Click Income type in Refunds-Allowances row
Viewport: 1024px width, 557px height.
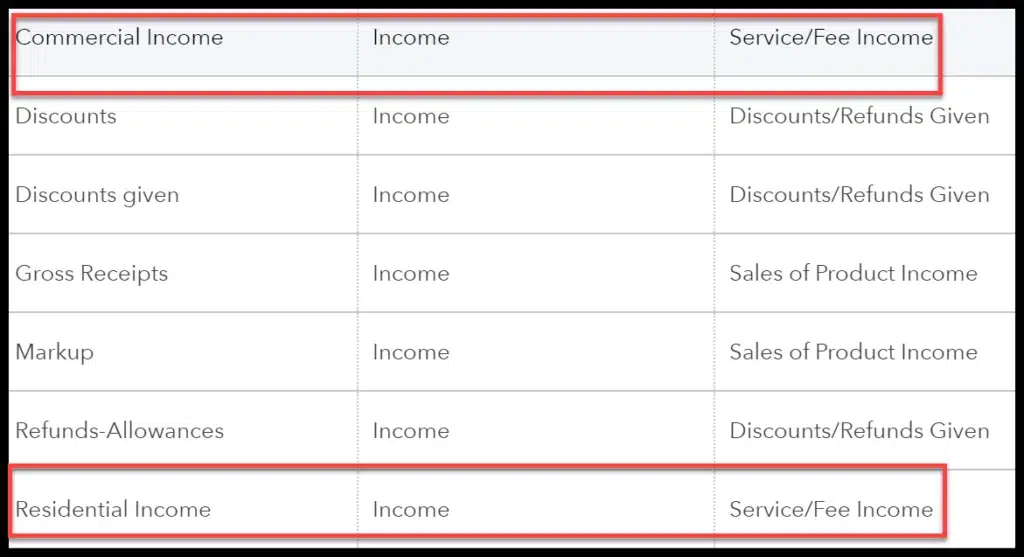tap(411, 431)
